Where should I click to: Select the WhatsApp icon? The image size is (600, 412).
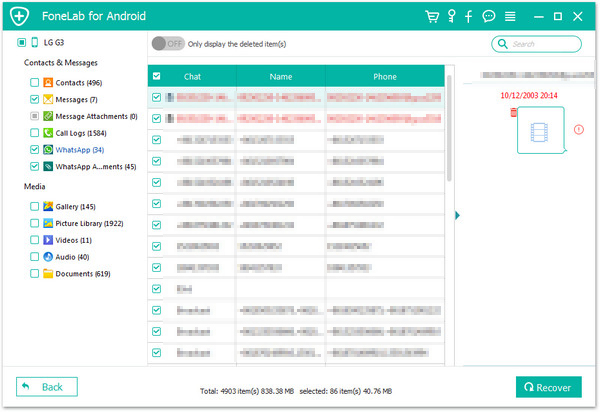tap(48, 150)
